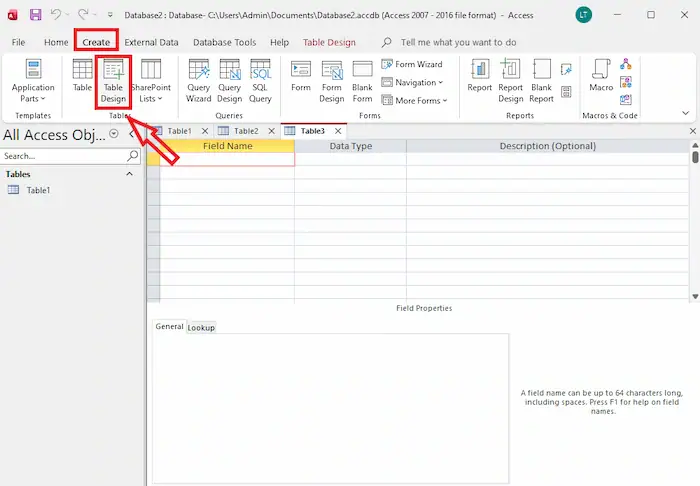Click the Report Design icon
Image resolution: width=700 pixels, height=486 pixels.
[510, 80]
